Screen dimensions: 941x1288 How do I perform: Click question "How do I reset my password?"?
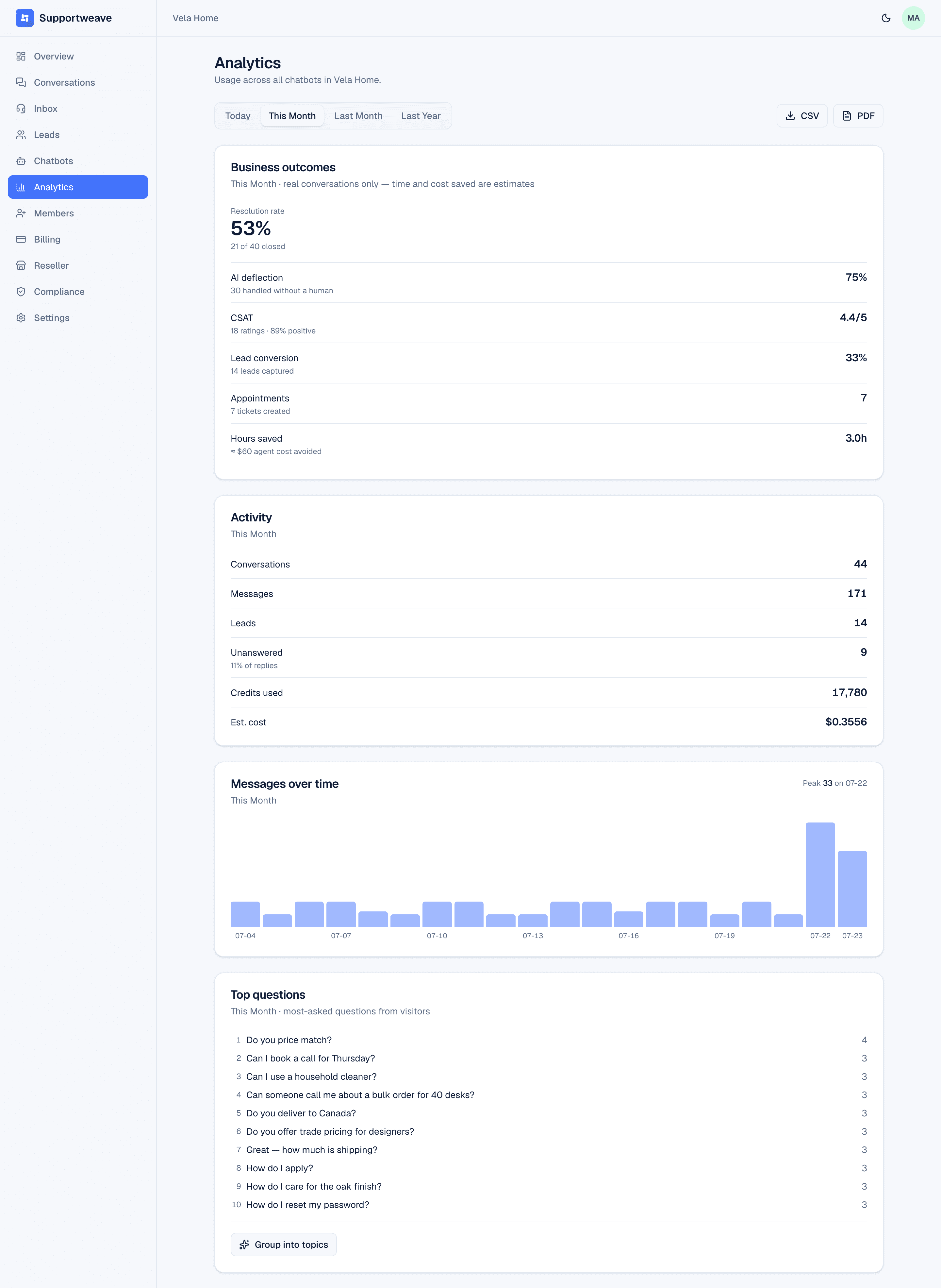(307, 1205)
